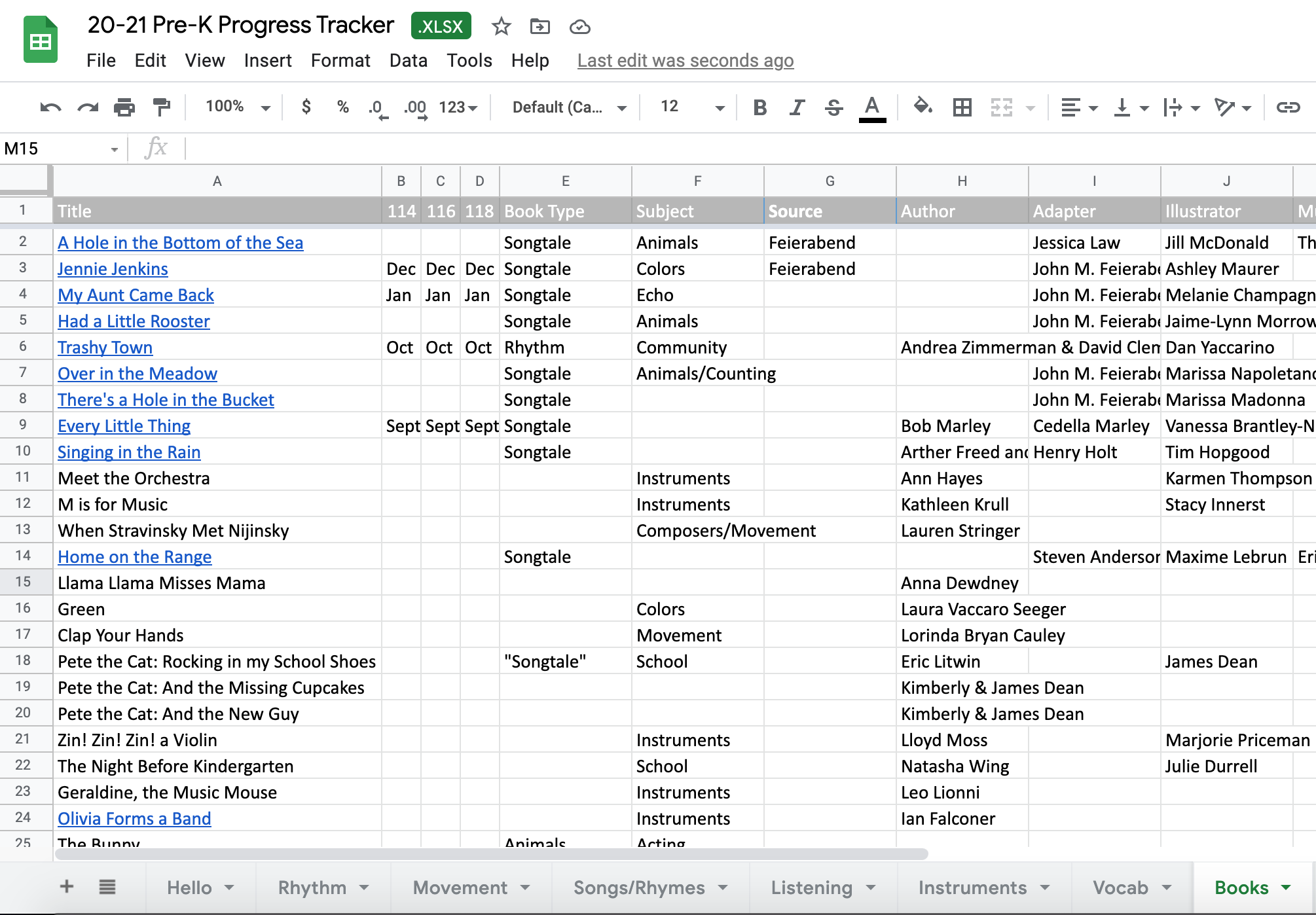The width and height of the screenshot is (1316, 915).
Task: Click the borders/grid icon
Action: coord(960,107)
